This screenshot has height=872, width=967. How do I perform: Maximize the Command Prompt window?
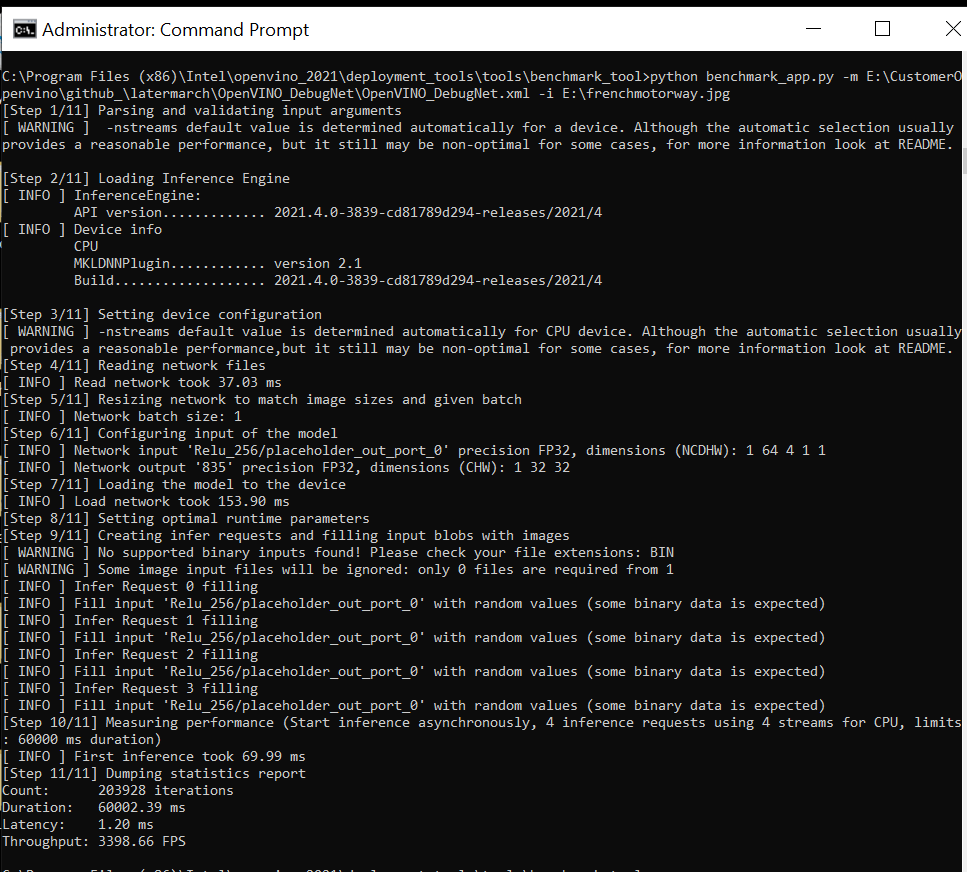pyautogui.click(x=882, y=29)
